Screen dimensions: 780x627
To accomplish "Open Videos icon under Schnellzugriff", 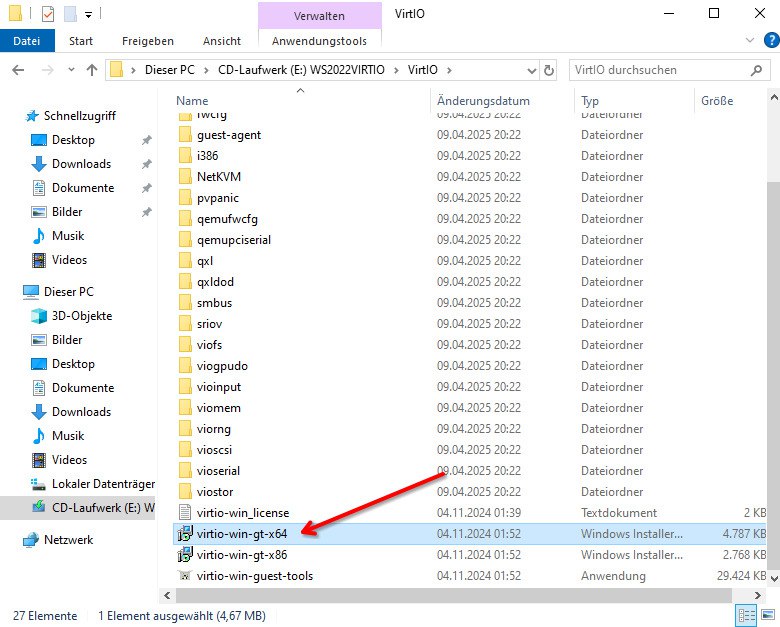I will coord(39,260).
